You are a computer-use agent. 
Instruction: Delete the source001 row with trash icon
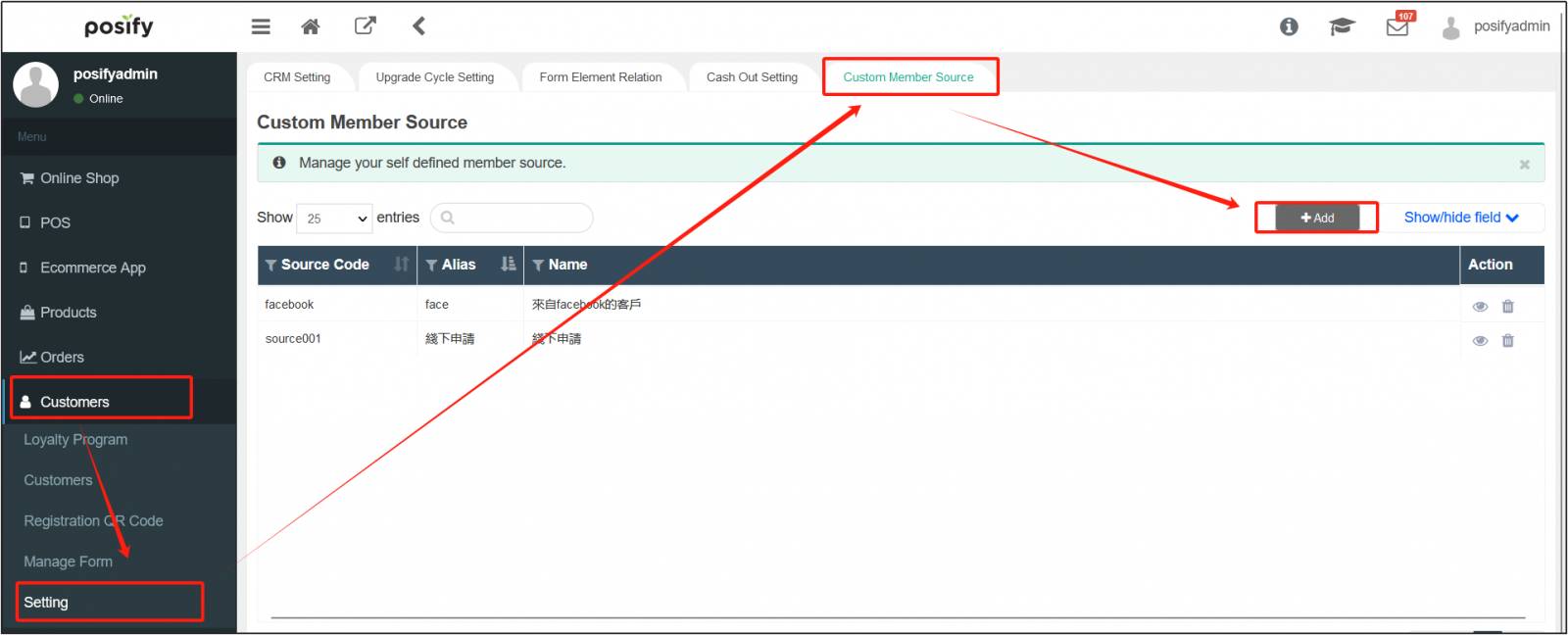(x=1508, y=341)
